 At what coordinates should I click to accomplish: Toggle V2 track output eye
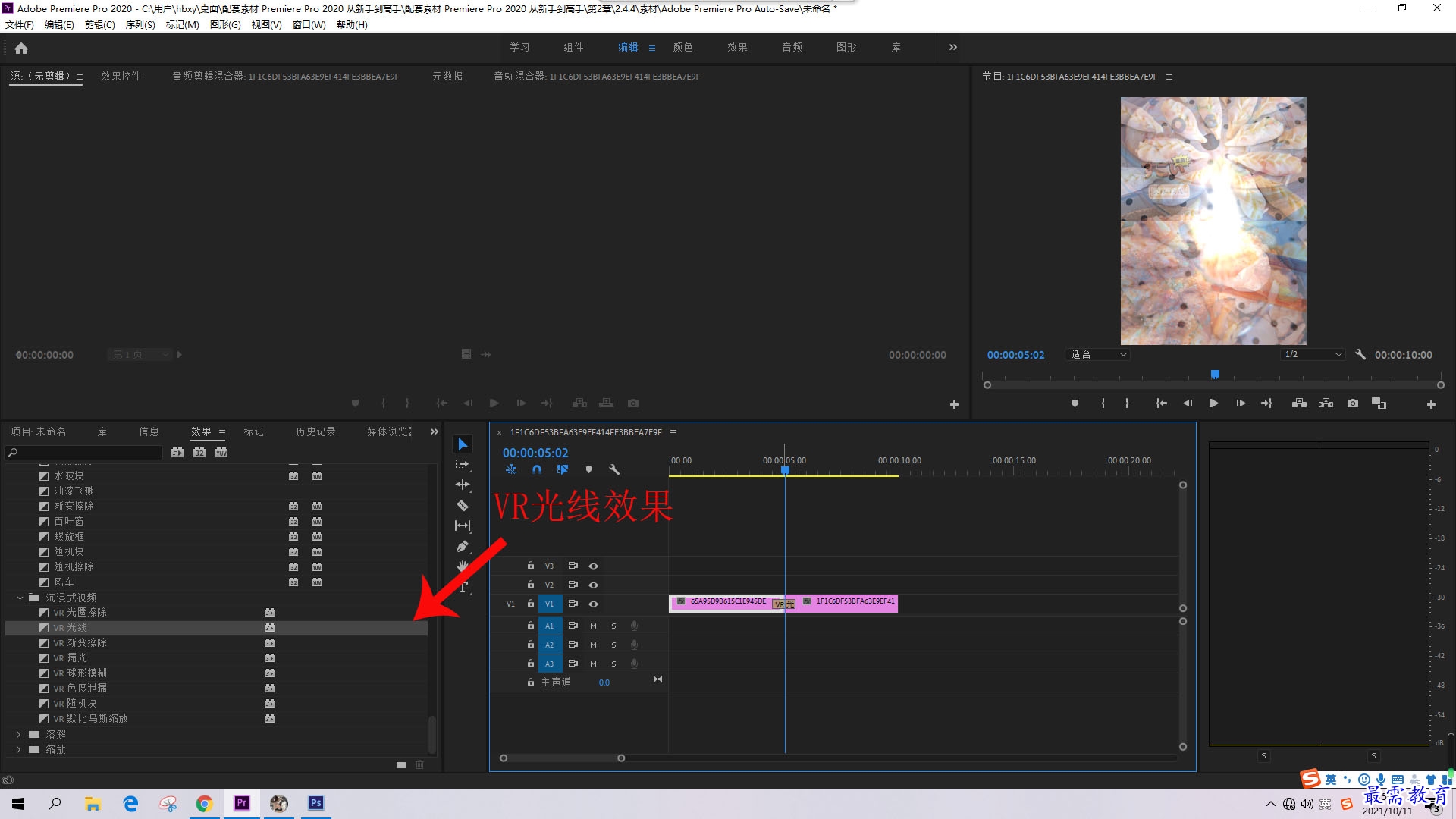point(594,585)
